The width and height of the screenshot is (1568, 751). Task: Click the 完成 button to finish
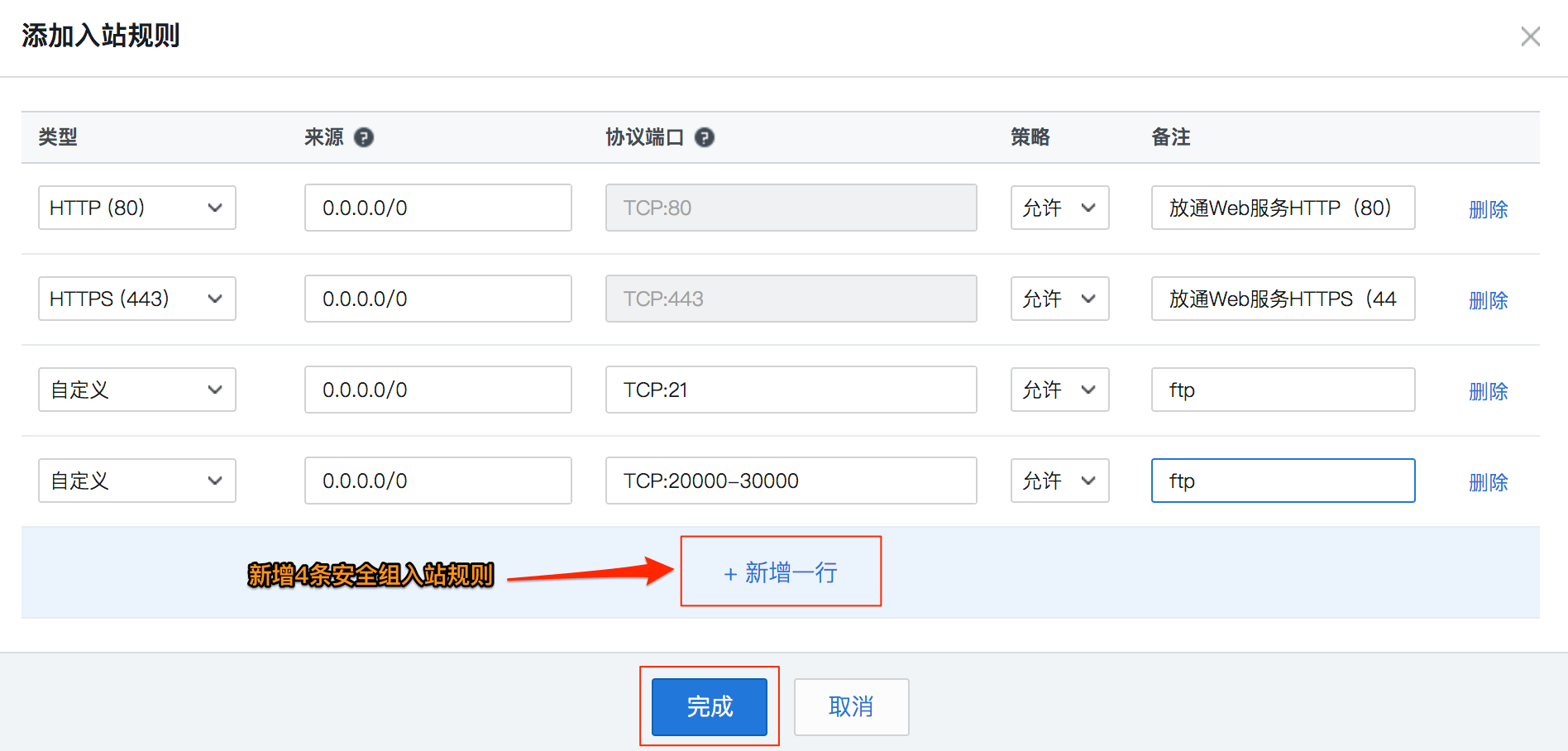coord(710,707)
